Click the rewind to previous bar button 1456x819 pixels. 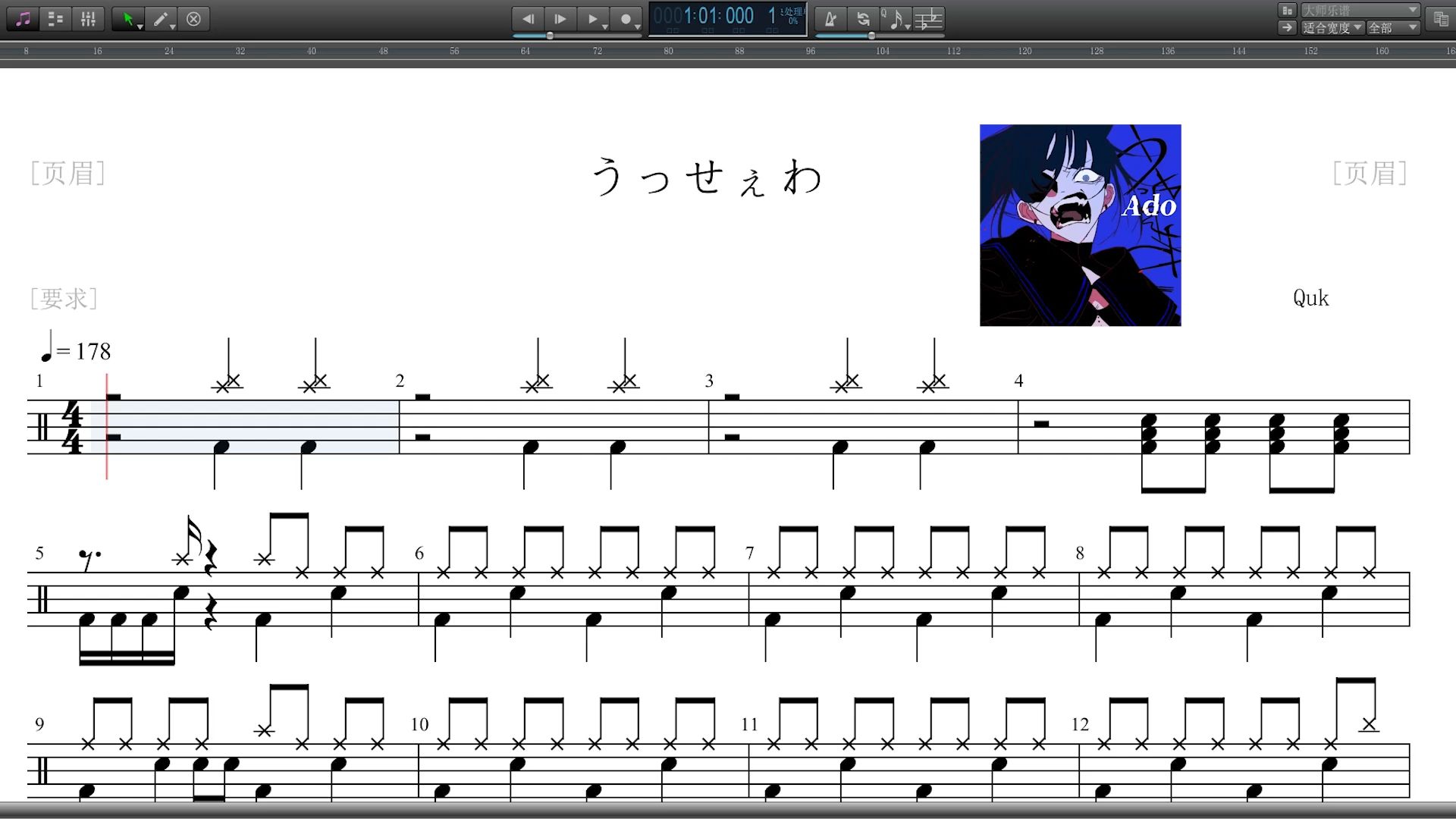click(529, 19)
